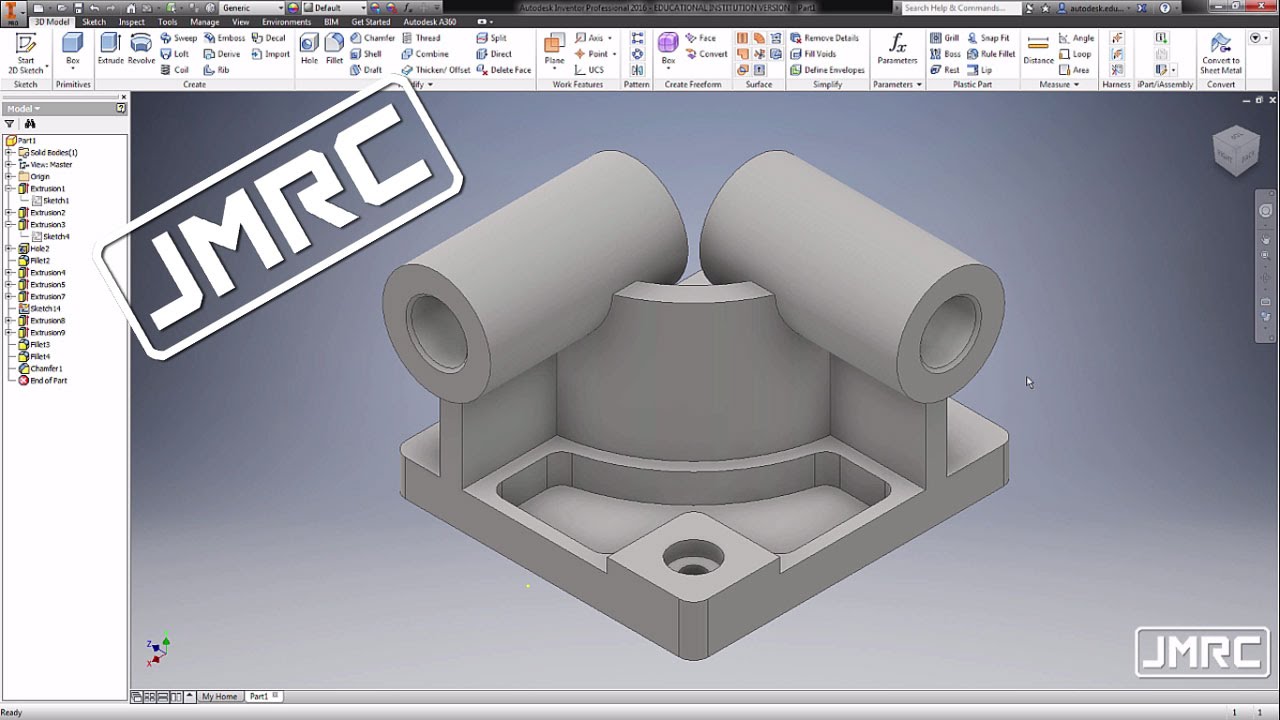Choose the Coil tool
Viewport: 1280px width, 720px height.
(x=175, y=70)
